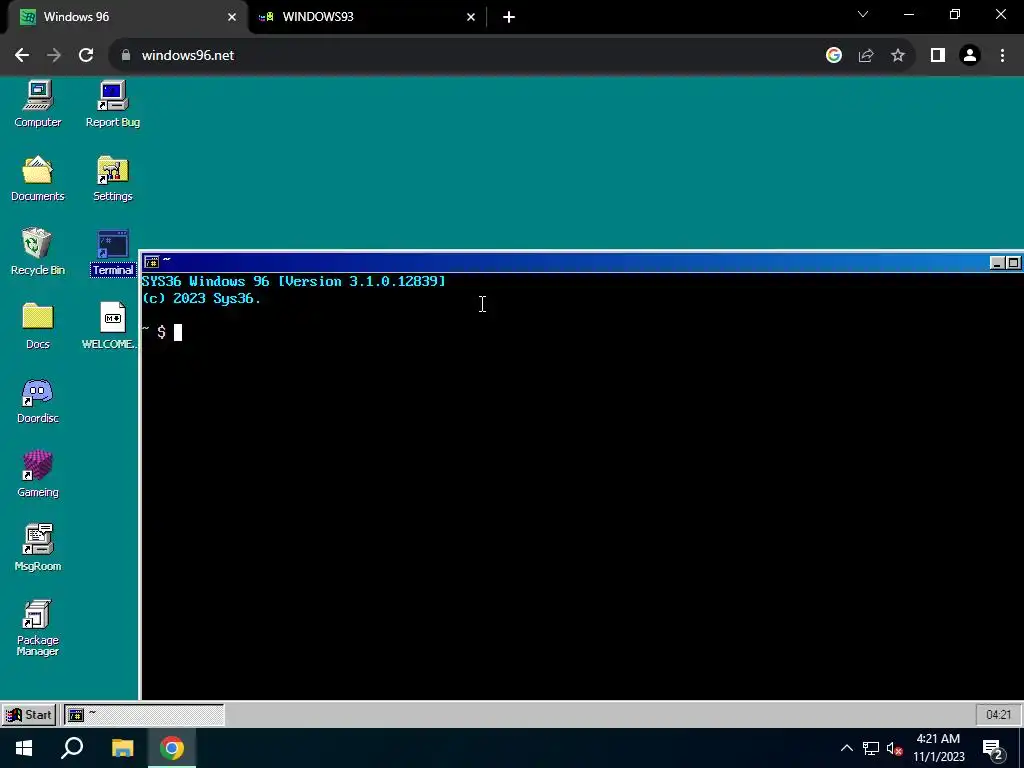Open network status tray icon
This screenshot has width=1024, height=768.
(871, 748)
